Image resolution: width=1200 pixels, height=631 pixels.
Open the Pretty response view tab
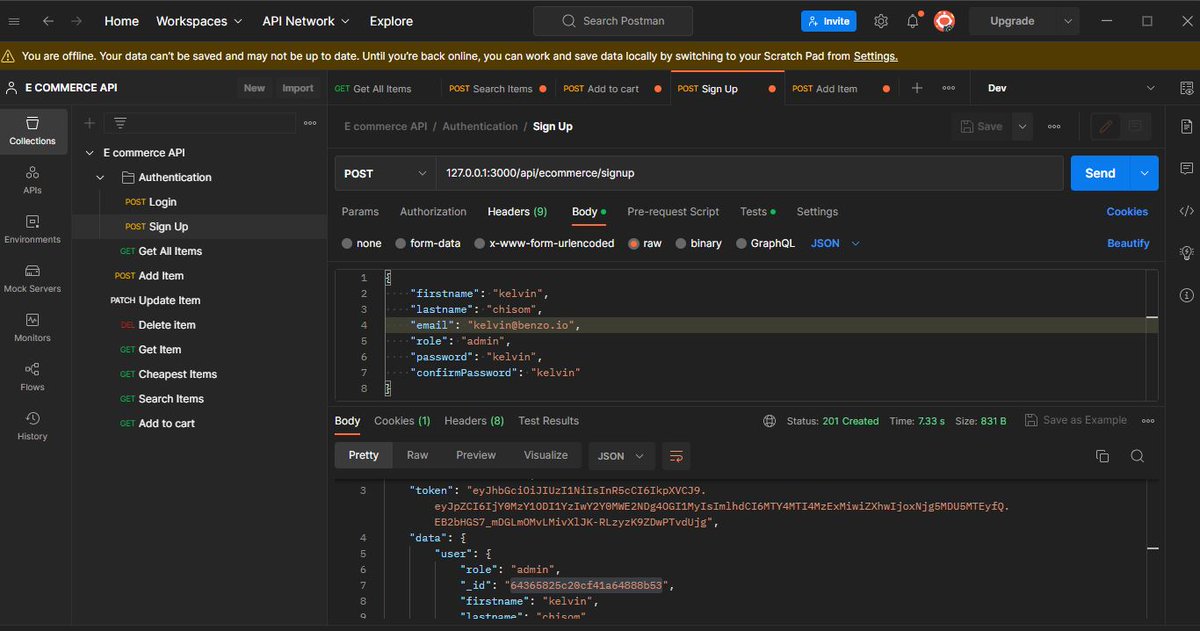pos(362,455)
